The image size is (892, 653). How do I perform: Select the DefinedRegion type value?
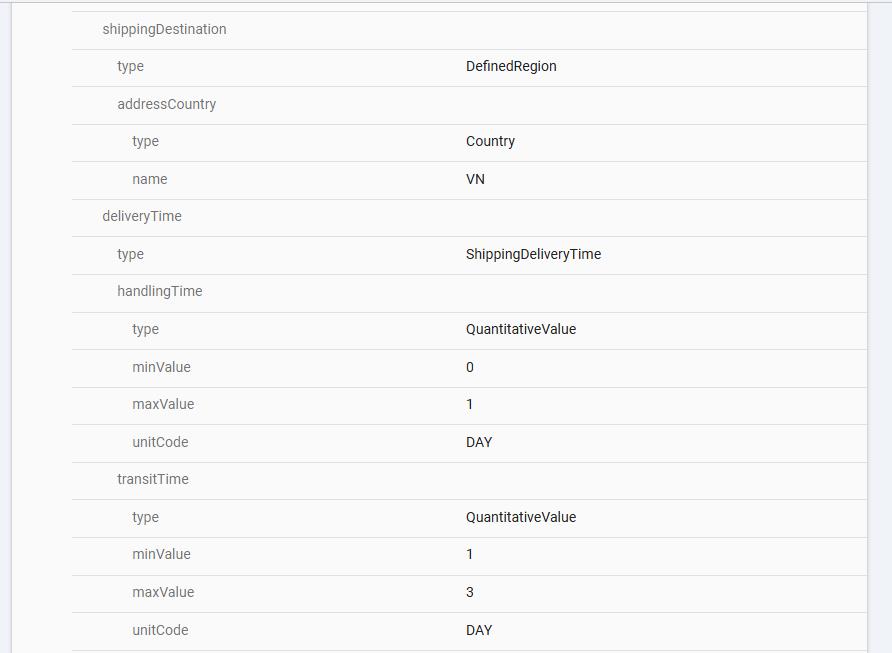tap(511, 66)
